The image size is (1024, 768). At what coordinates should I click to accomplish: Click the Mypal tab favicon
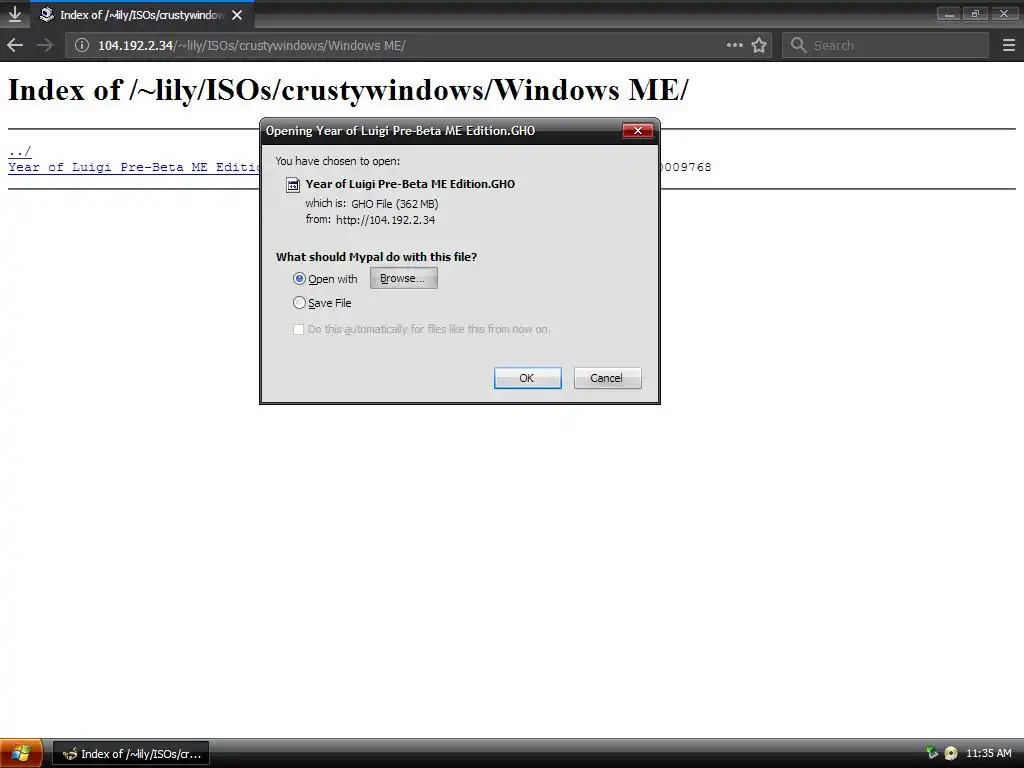point(46,14)
